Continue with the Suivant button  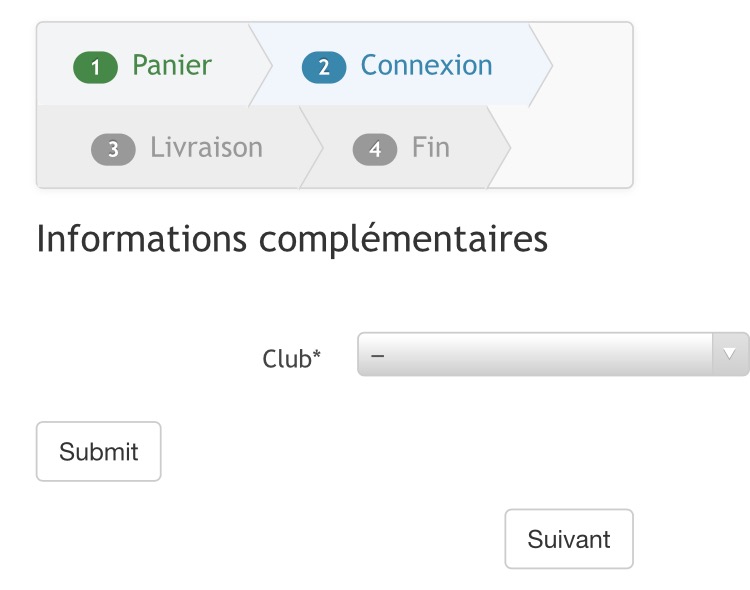(x=568, y=539)
